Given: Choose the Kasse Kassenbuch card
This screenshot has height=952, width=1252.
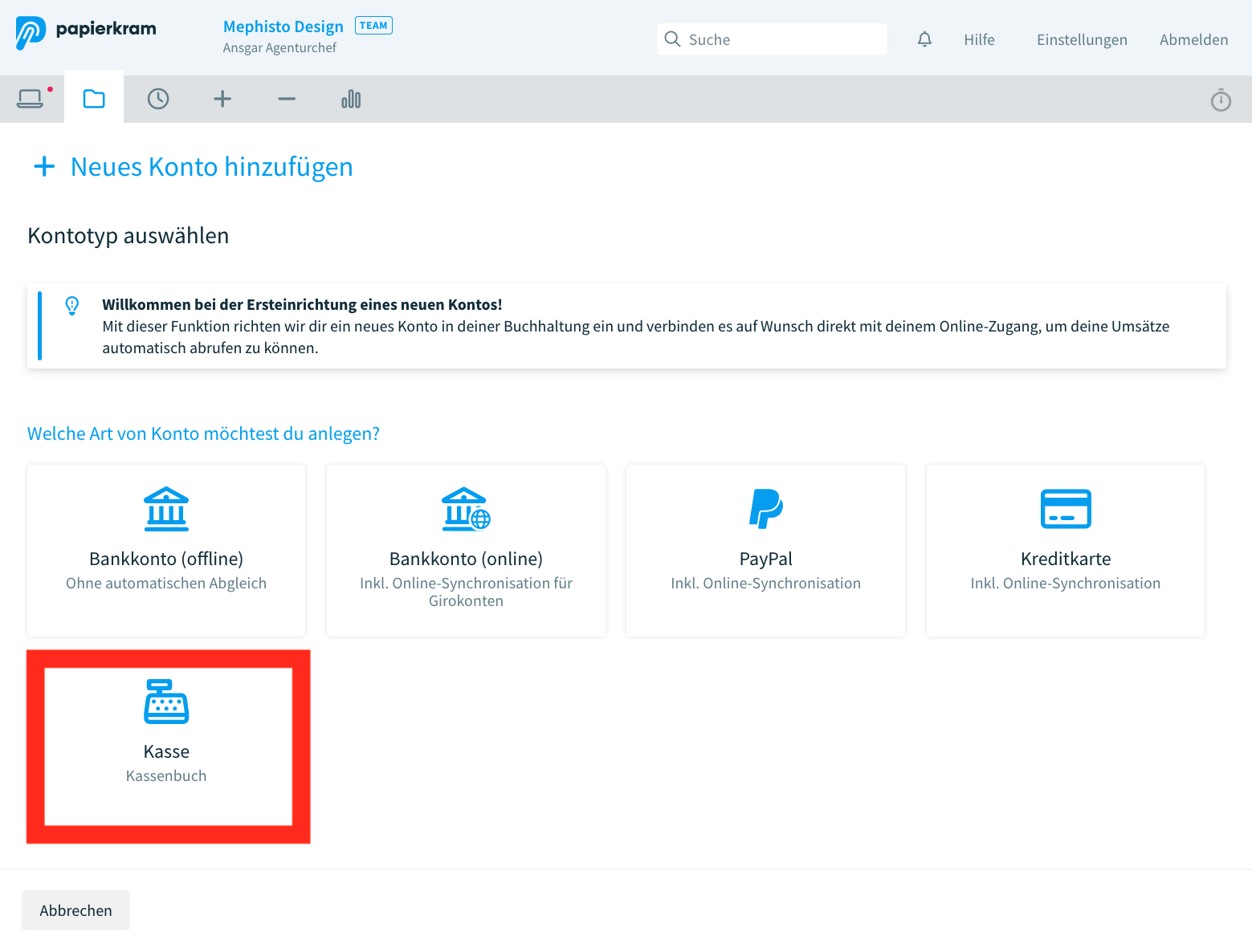Looking at the screenshot, I should [168, 746].
